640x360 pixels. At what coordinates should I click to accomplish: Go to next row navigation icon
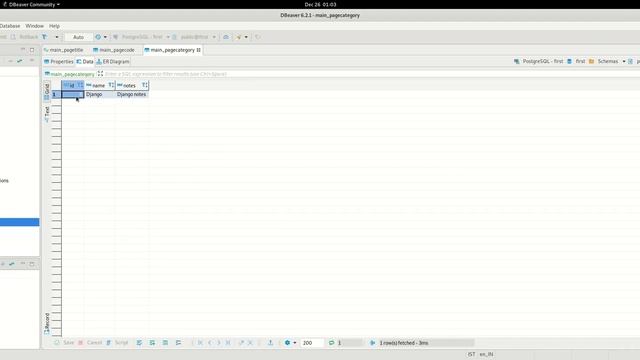(219, 342)
